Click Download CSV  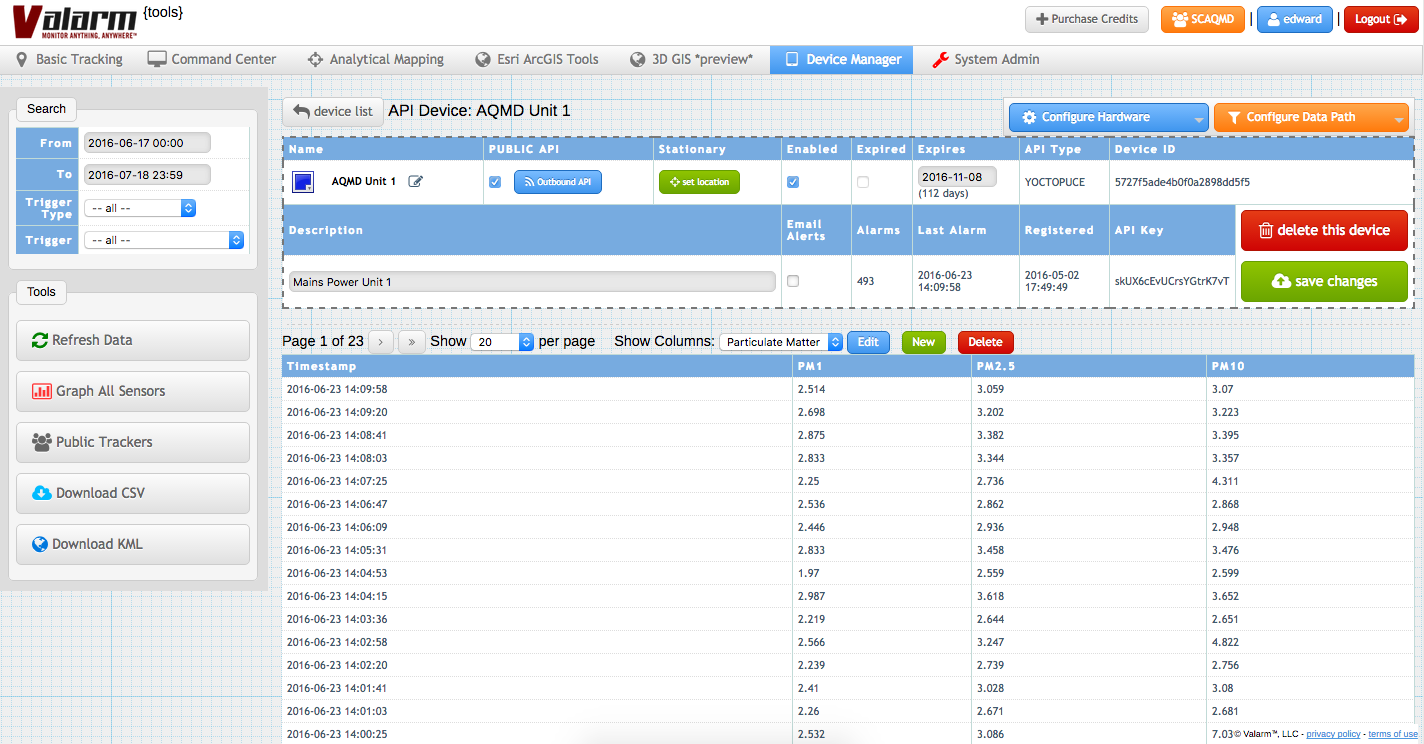(x=133, y=493)
